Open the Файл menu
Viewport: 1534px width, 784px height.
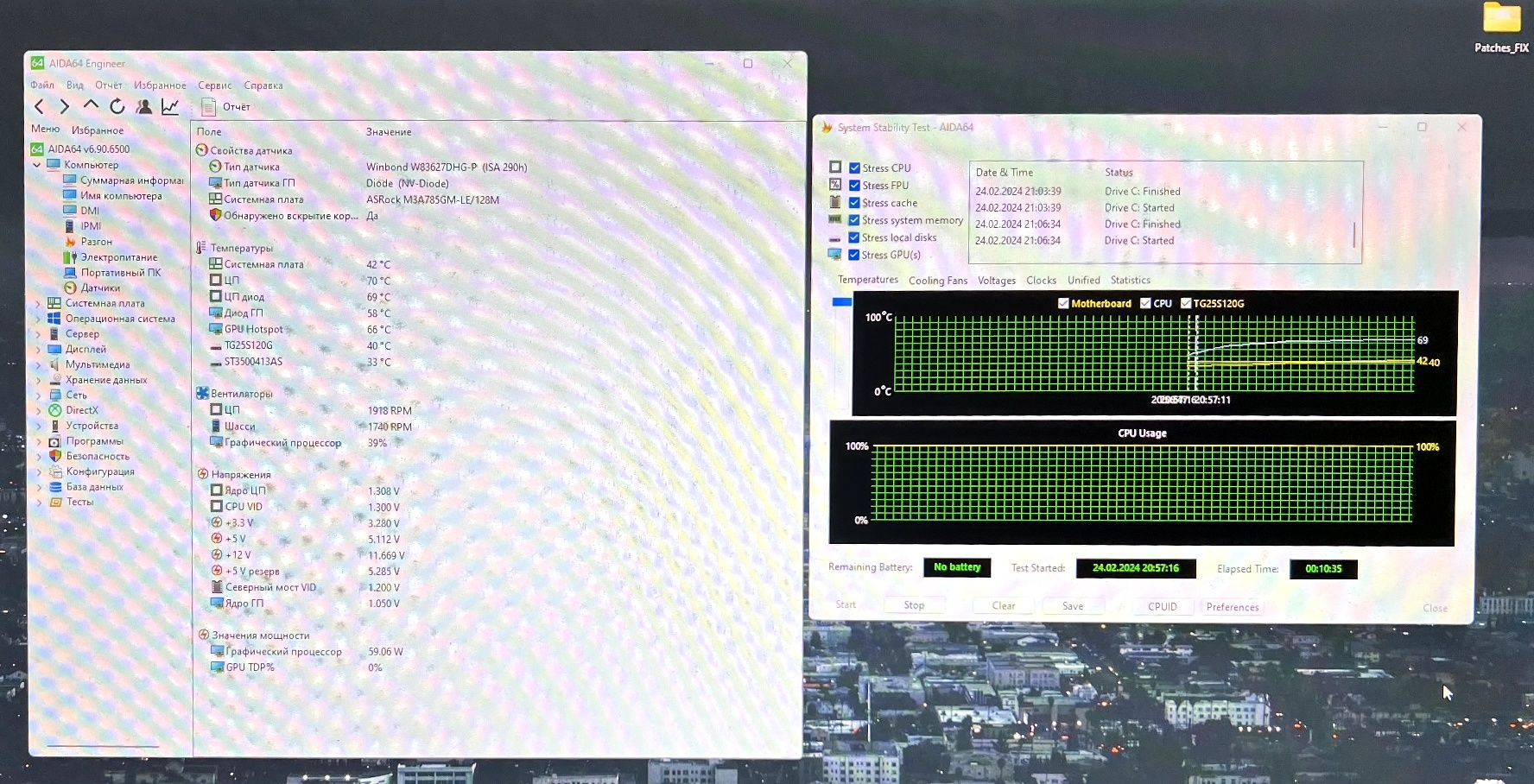[42, 85]
